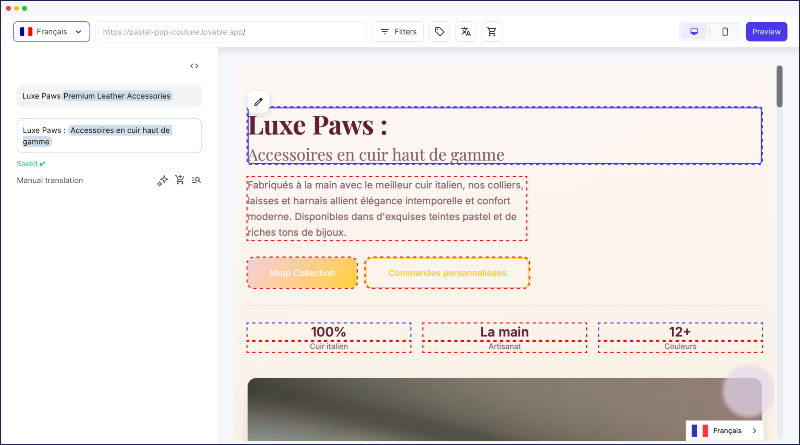Select the 12+ stat text
The image size is (800, 445).
coord(680,332)
